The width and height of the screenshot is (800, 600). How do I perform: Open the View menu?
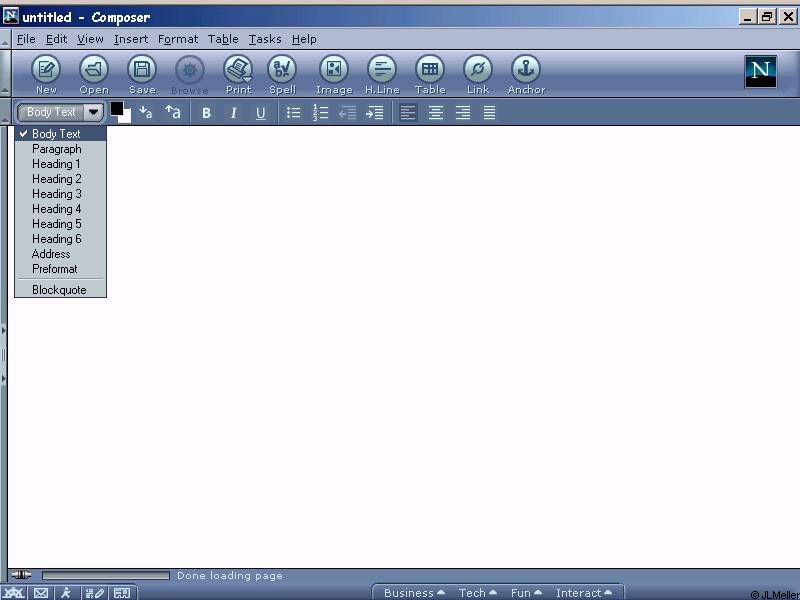click(90, 39)
